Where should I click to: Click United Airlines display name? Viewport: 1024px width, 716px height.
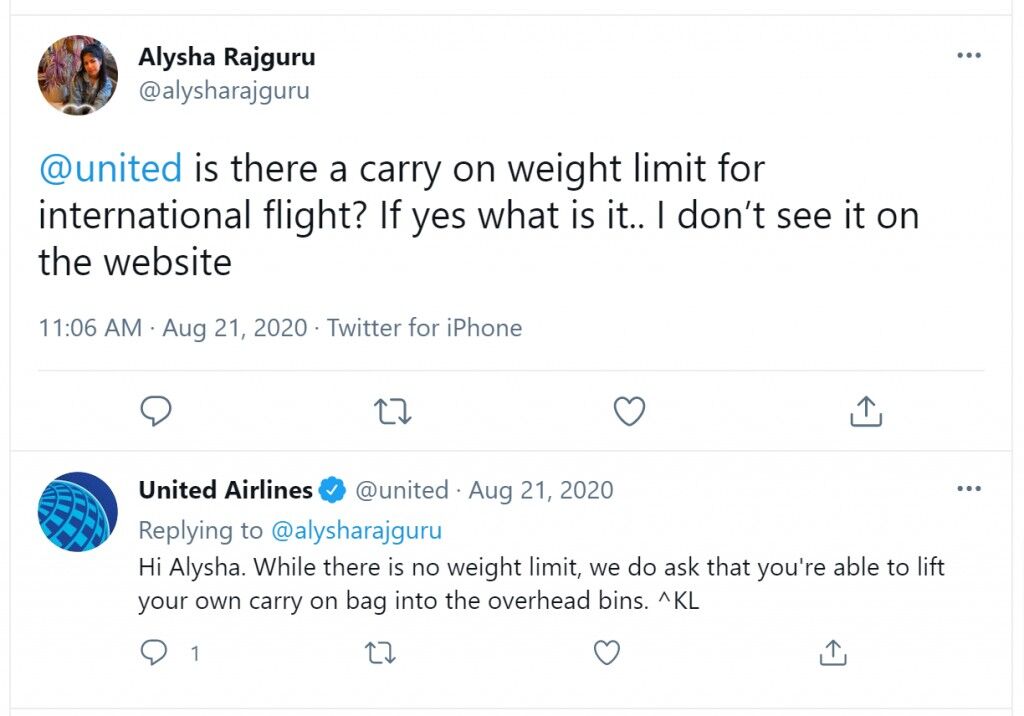pyautogui.click(x=225, y=490)
